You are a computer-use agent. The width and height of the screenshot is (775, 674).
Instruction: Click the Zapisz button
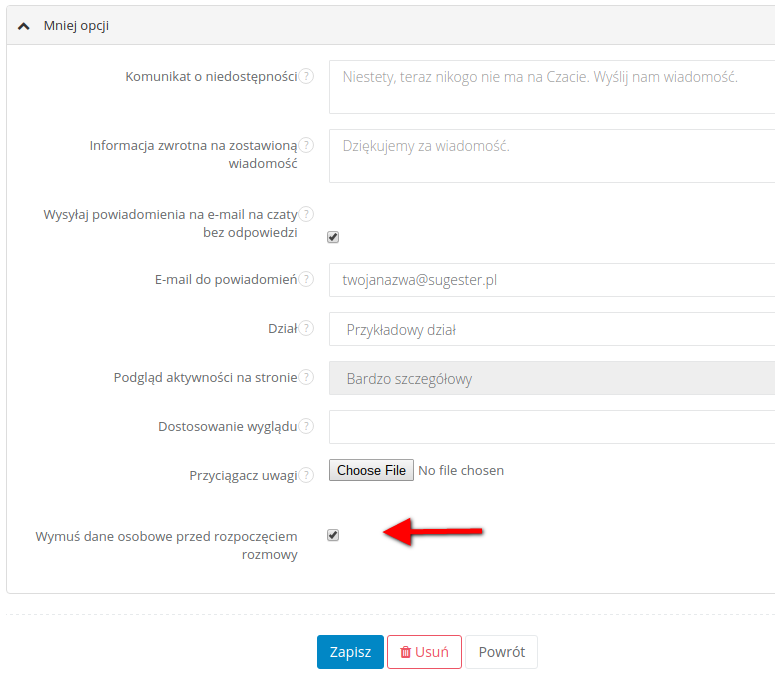350,652
